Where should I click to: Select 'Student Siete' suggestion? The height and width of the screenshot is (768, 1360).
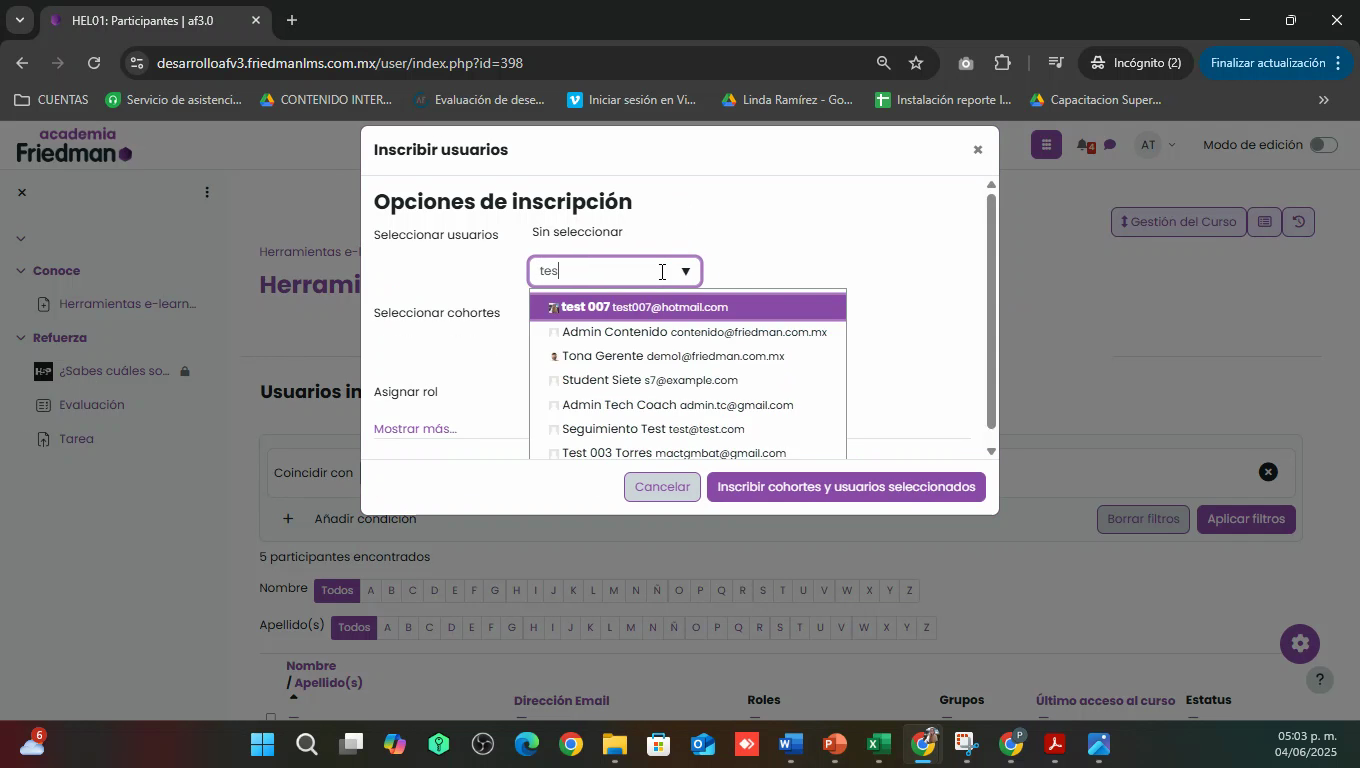(x=688, y=380)
